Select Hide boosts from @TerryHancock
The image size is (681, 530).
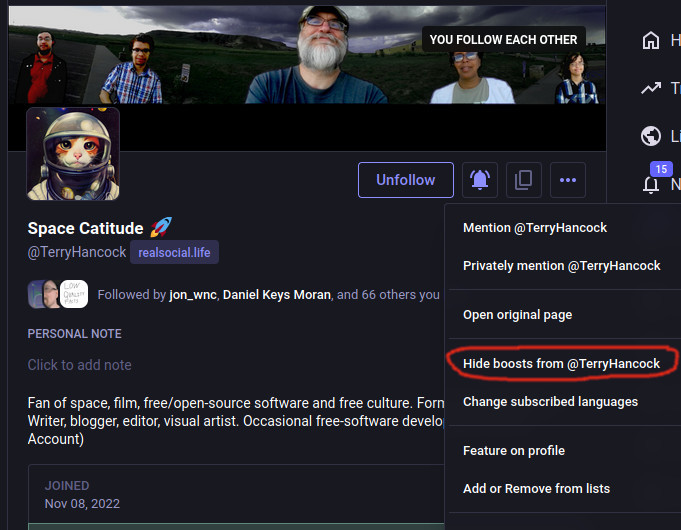561,364
